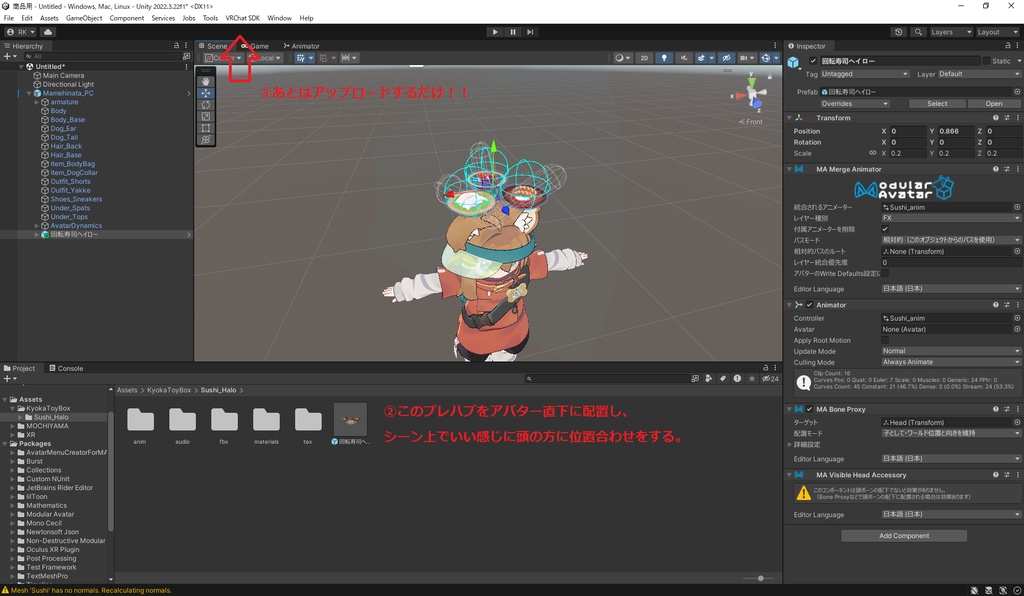The width and height of the screenshot is (1024, 596).
Task: Open the scene camera settings icon
Action: click(x=744, y=58)
